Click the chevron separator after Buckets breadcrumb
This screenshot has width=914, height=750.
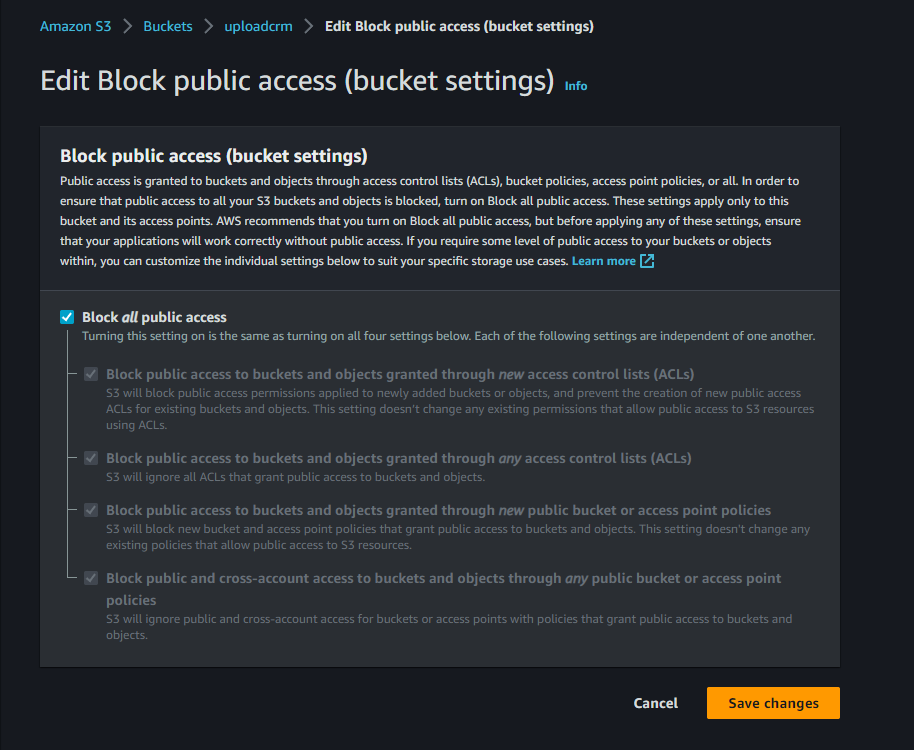click(x=209, y=26)
